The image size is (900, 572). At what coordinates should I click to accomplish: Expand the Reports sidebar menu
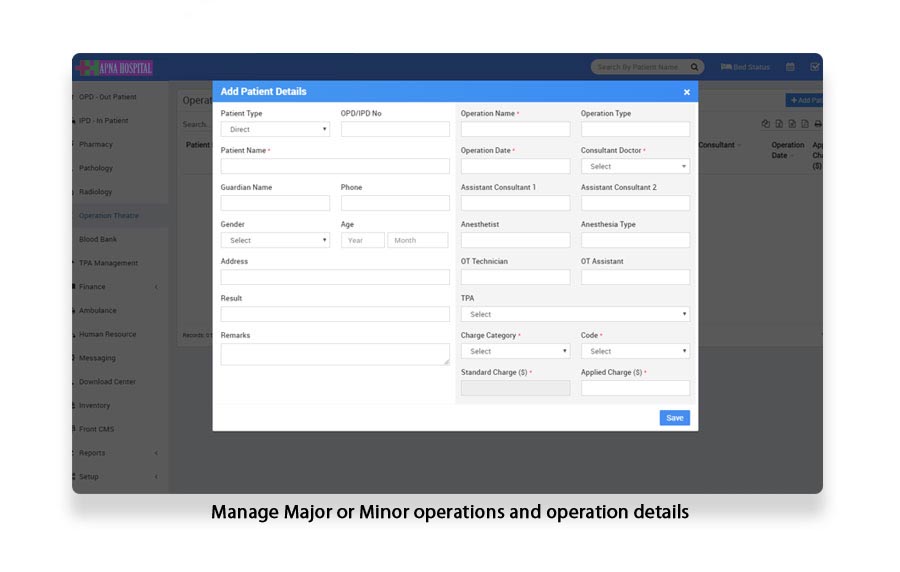[x=119, y=453]
